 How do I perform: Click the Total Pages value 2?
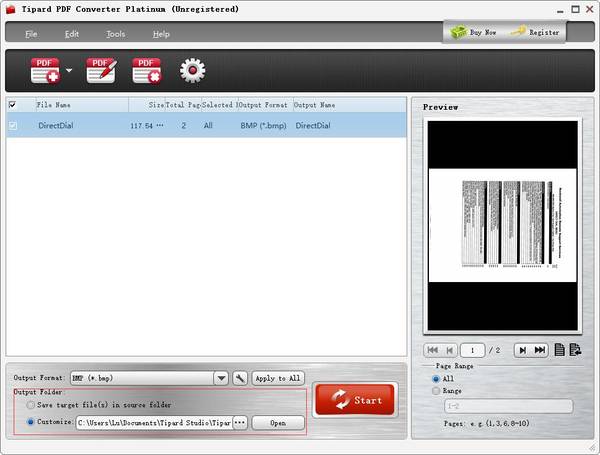point(184,126)
